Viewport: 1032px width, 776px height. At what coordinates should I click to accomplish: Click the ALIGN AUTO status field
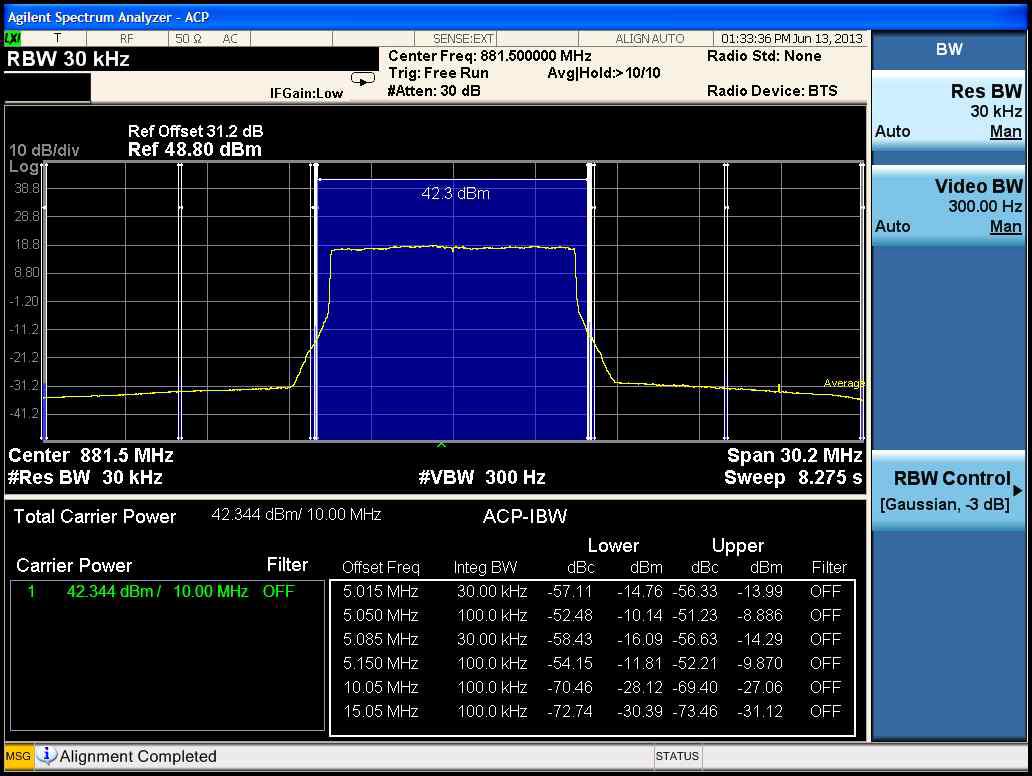[x=649, y=38]
